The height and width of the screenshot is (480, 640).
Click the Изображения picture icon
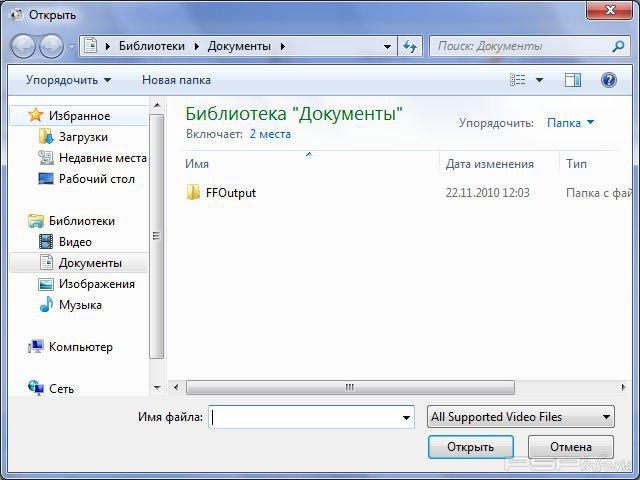46,284
